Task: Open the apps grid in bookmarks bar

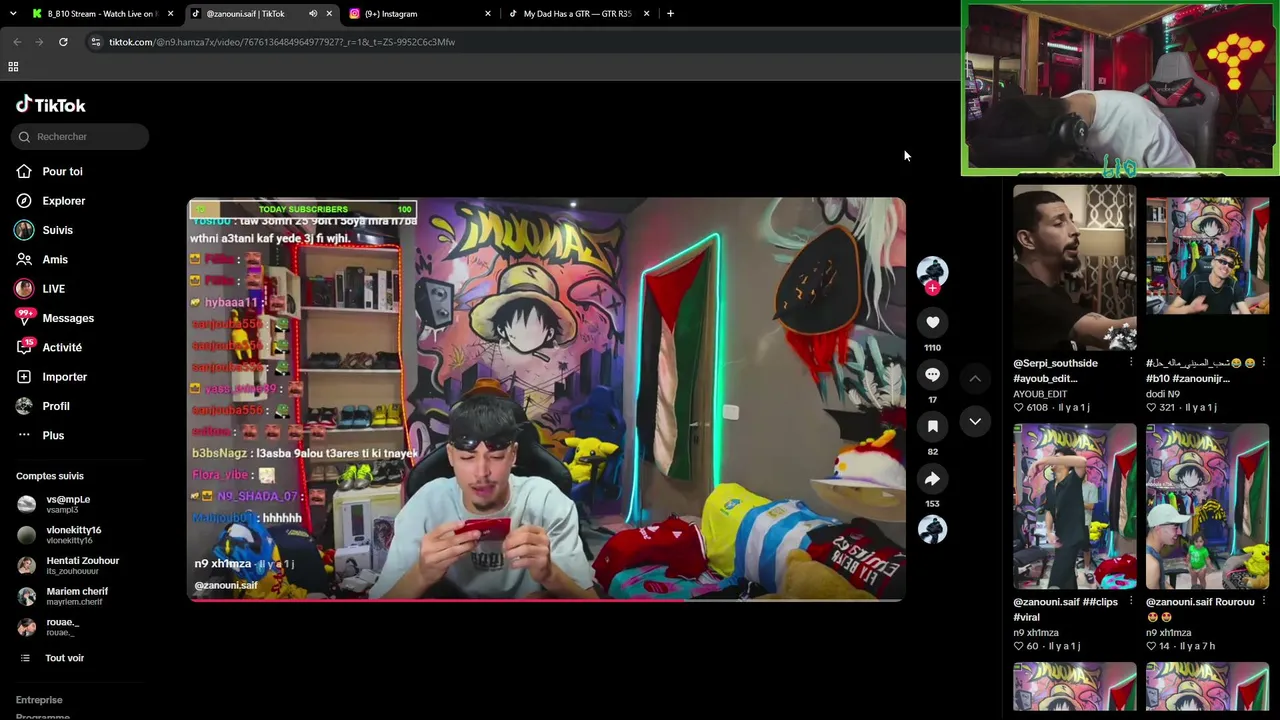Action: point(13,67)
